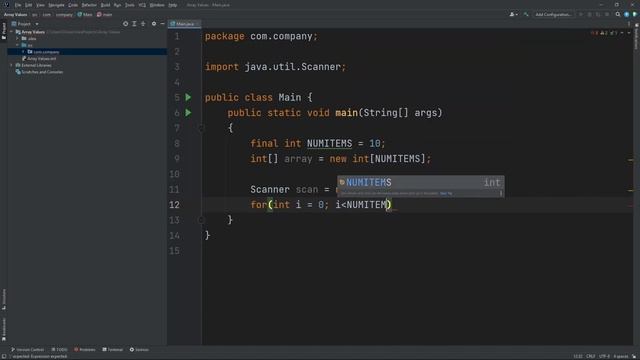Click Expand All icon in Project panel
The width and height of the screenshot is (640, 360).
click(x=134, y=24)
